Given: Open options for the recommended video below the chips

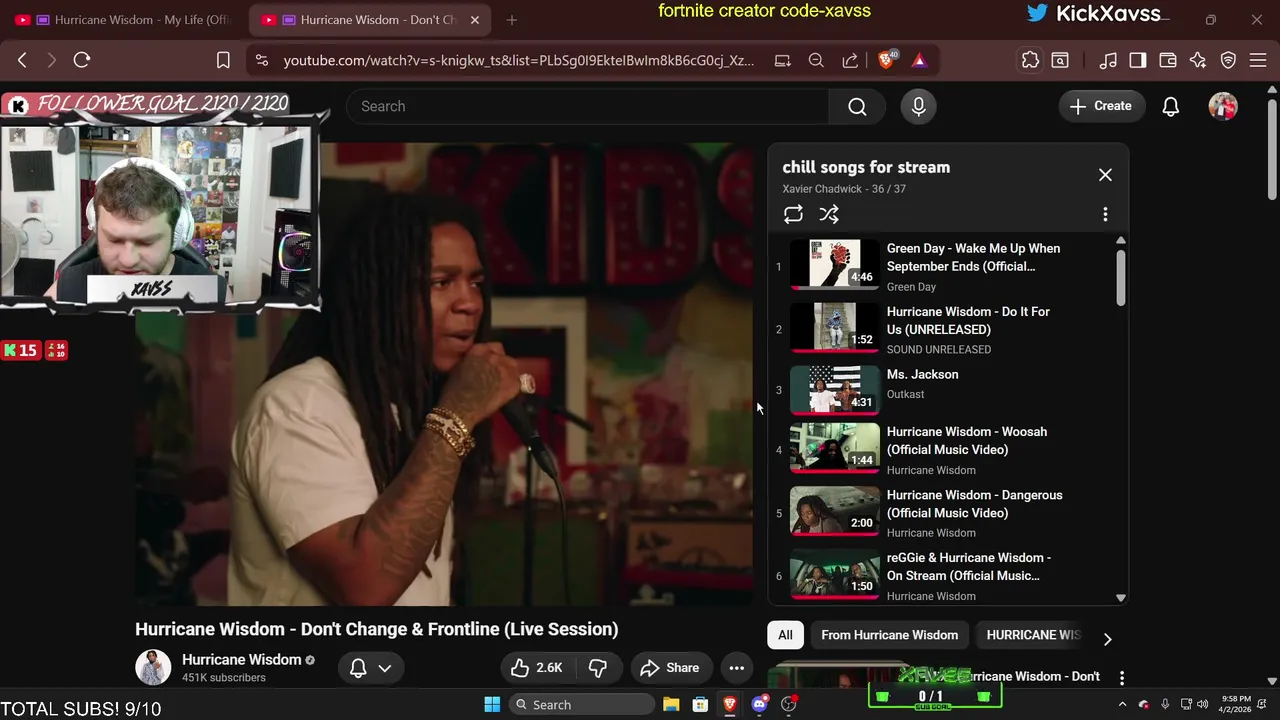Looking at the screenshot, I should tap(1122, 678).
